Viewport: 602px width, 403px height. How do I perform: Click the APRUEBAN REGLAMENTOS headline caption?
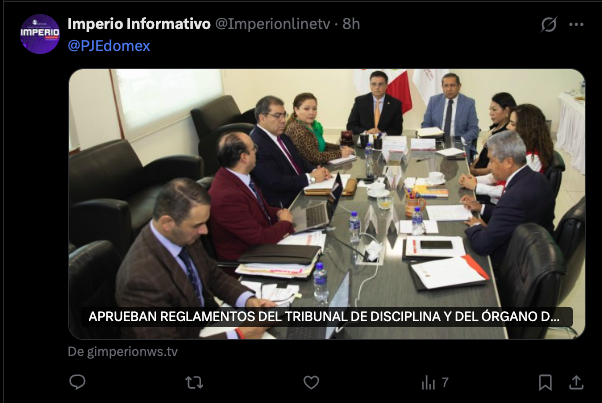tap(324, 317)
